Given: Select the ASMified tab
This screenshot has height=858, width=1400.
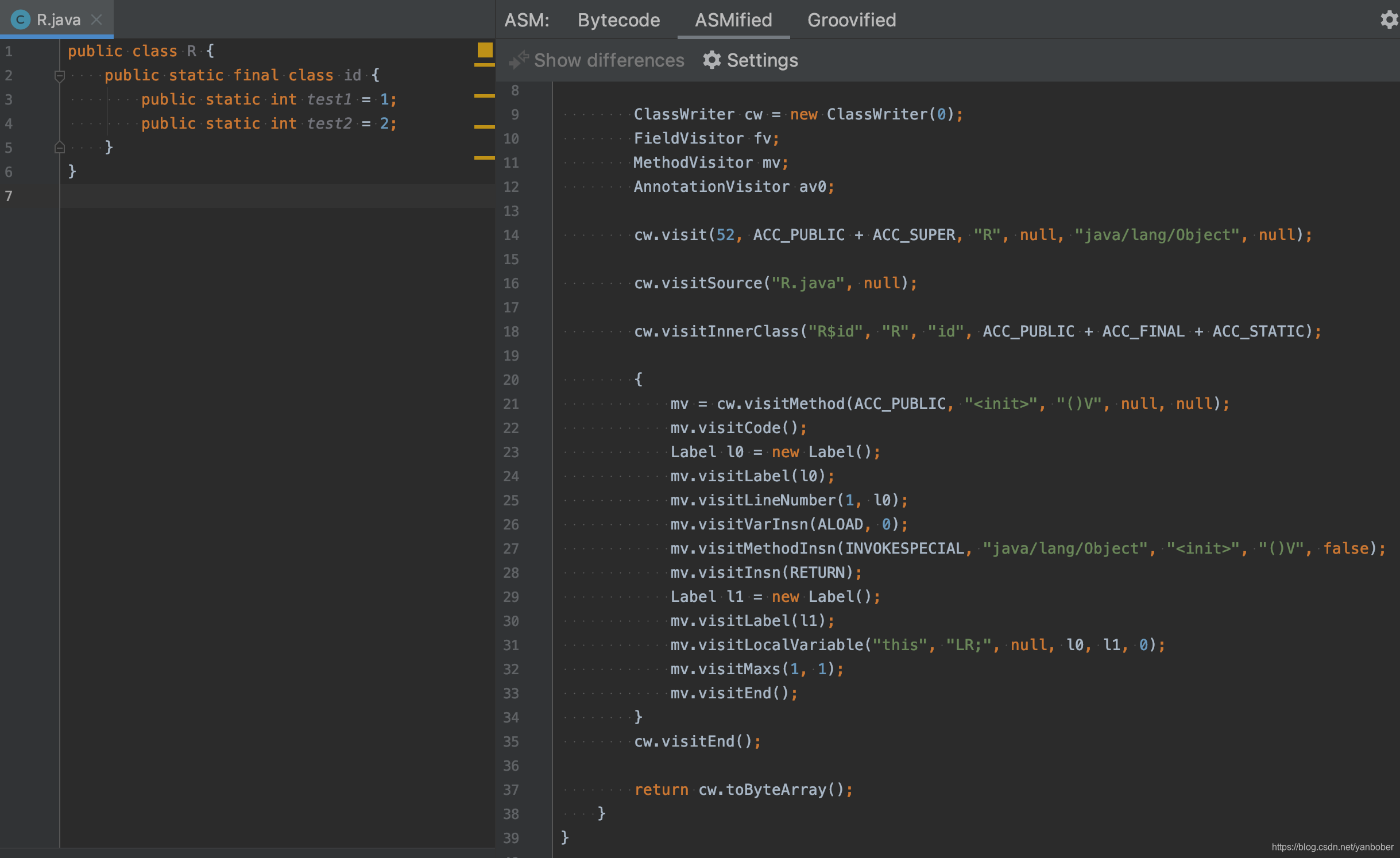Looking at the screenshot, I should tap(733, 20).
